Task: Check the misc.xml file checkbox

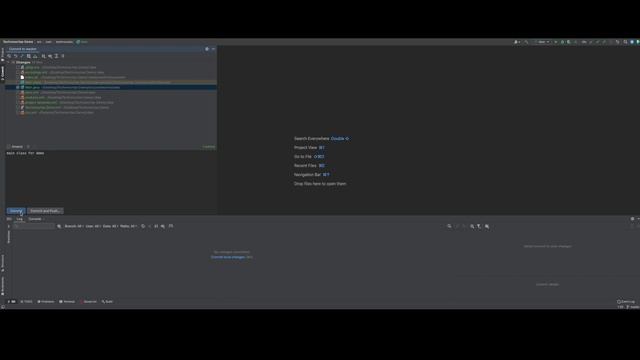Action: pyautogui.click(x=18, y=93)
